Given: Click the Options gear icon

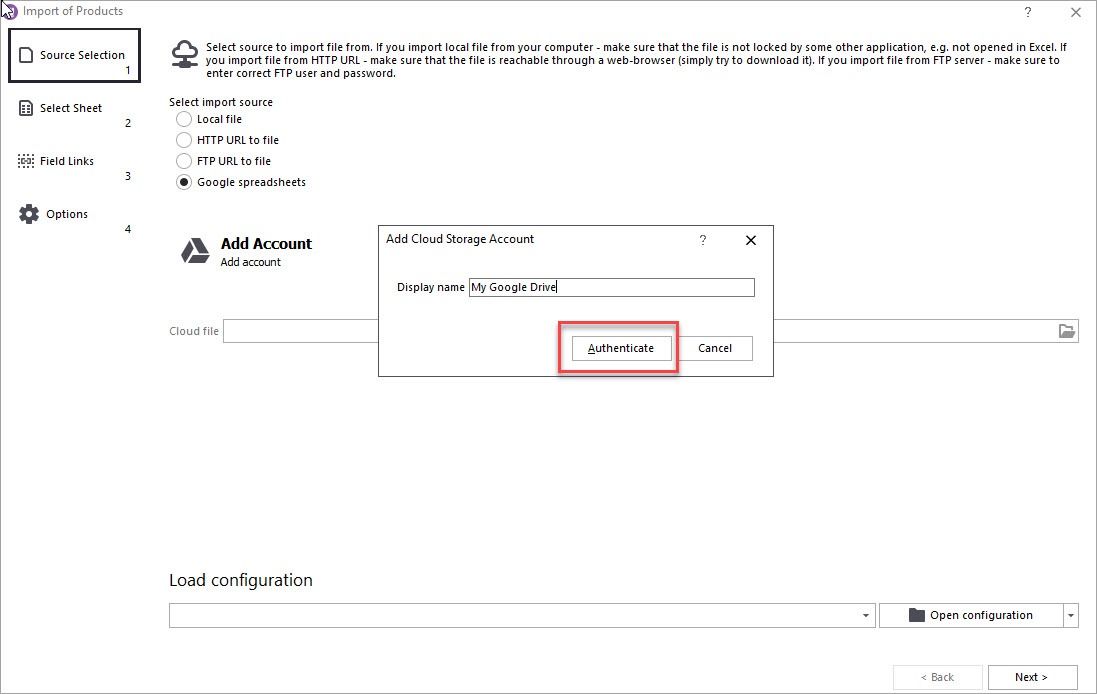Looking at the screenshot, I should click(x=29, y=214).
